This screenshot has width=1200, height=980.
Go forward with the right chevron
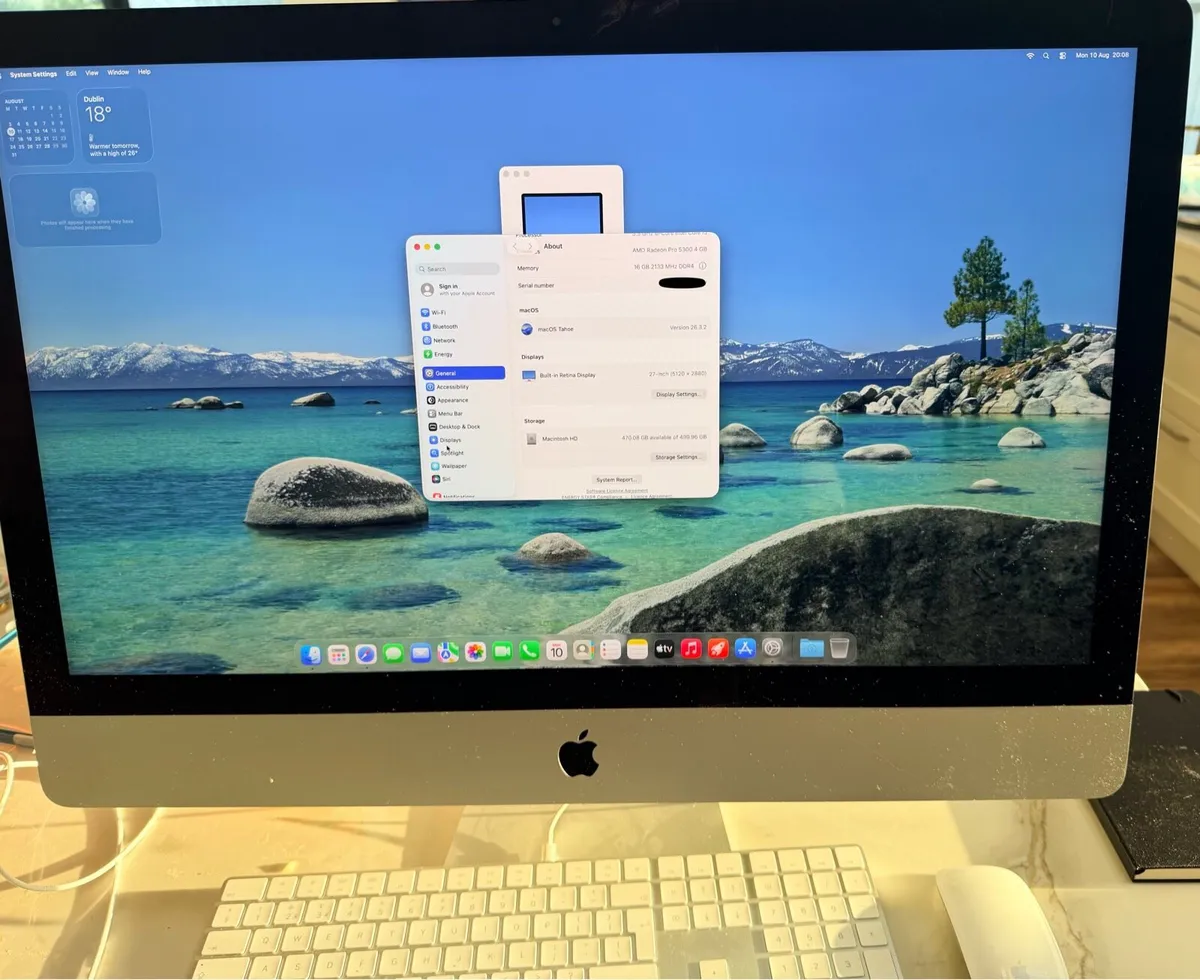[530, 246]
